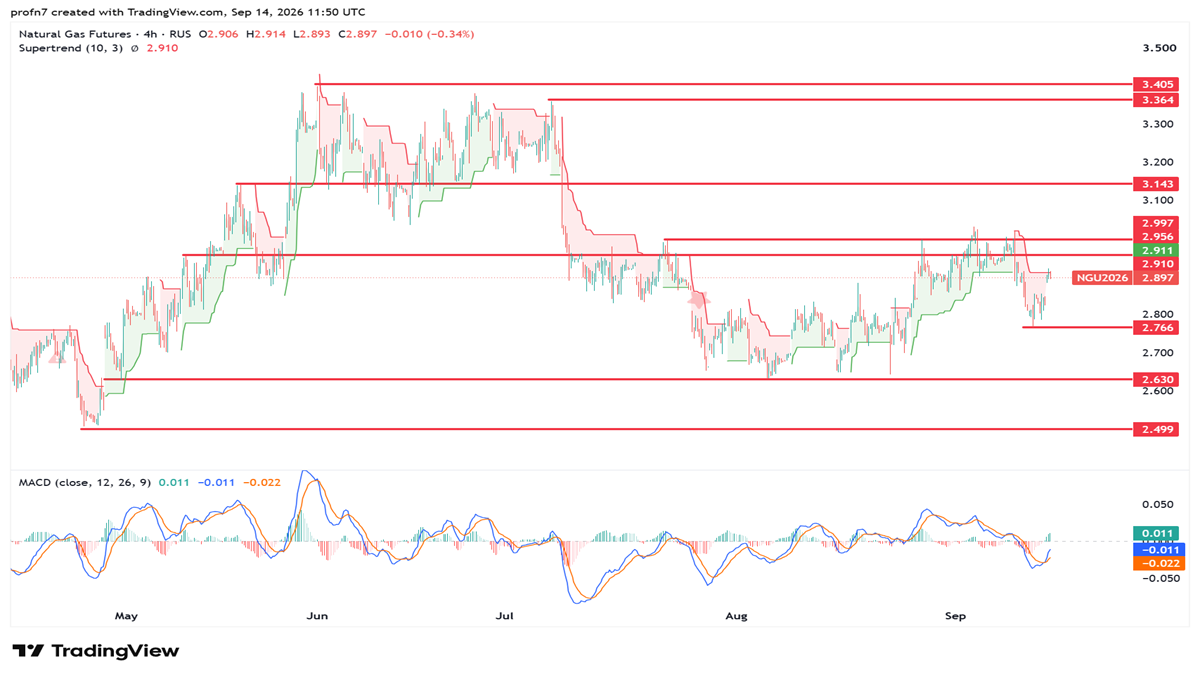
Task: Click the orange -0.022 signal line tag
Action: [x=1155, y=563]
